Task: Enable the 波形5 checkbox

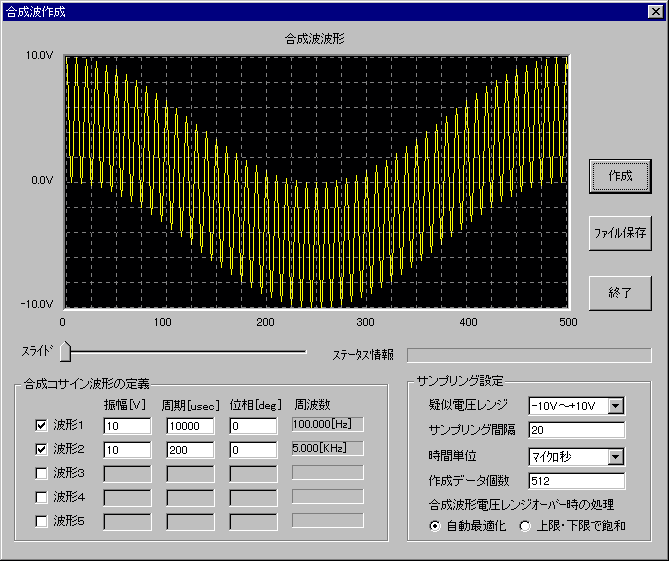Action: pos(41,521)
